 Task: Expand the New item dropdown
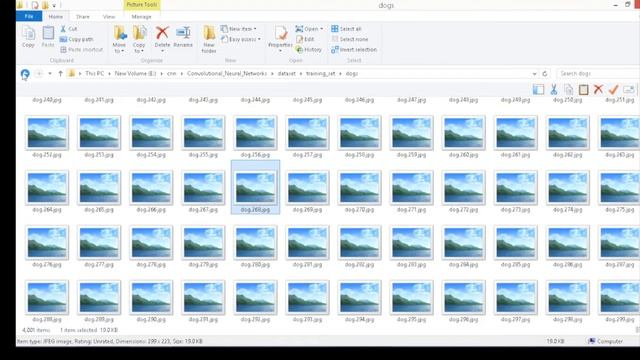tap(255, 29)
